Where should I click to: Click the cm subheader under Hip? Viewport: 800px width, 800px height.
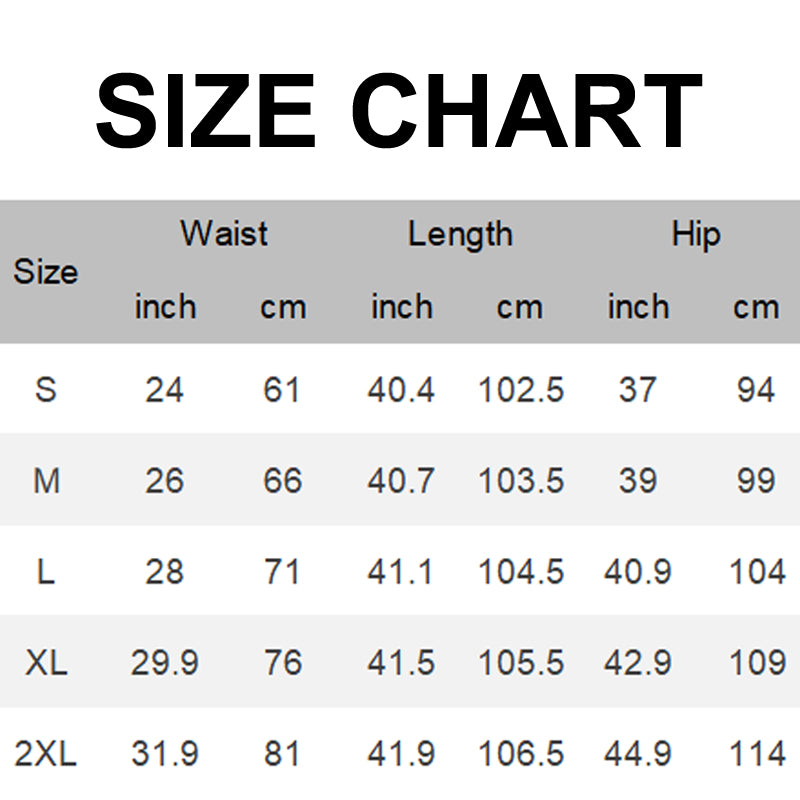[756, 307]
